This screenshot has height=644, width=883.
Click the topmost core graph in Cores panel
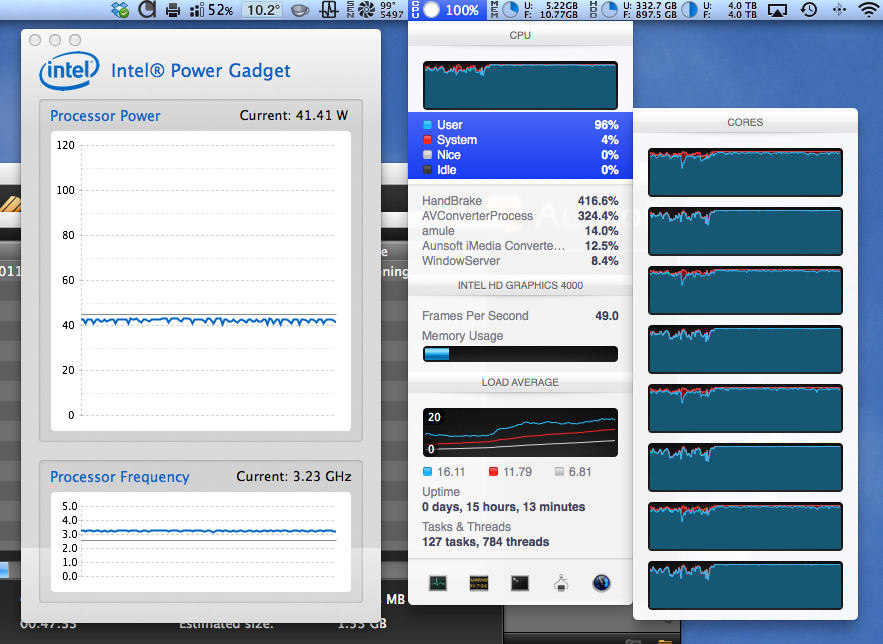click(745, 172)
